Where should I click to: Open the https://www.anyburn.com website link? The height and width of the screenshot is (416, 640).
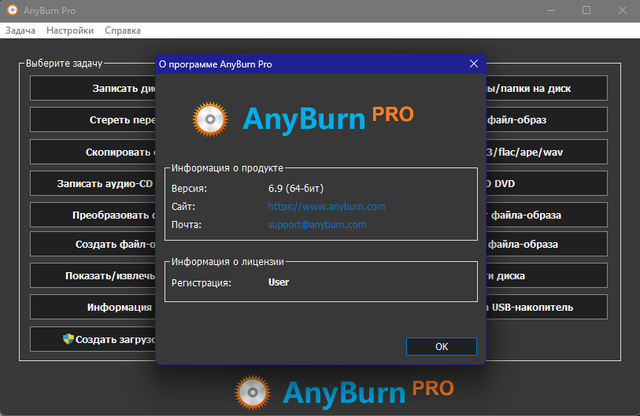tap(326, 207)
